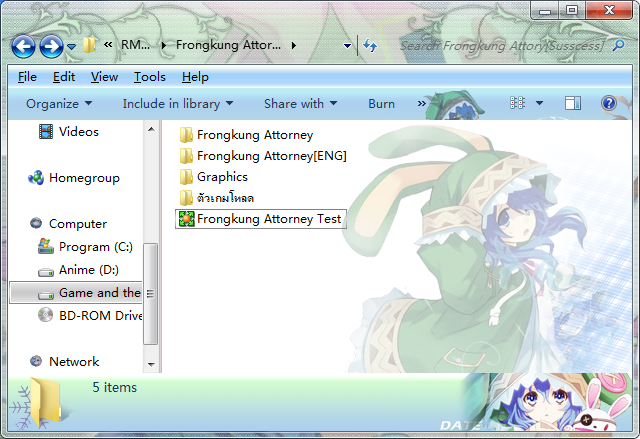The width and height of the screenshot is (640, 439).
Task: Select Frongkung Attor... breadcrumb segment
Action: click(228, 44)
